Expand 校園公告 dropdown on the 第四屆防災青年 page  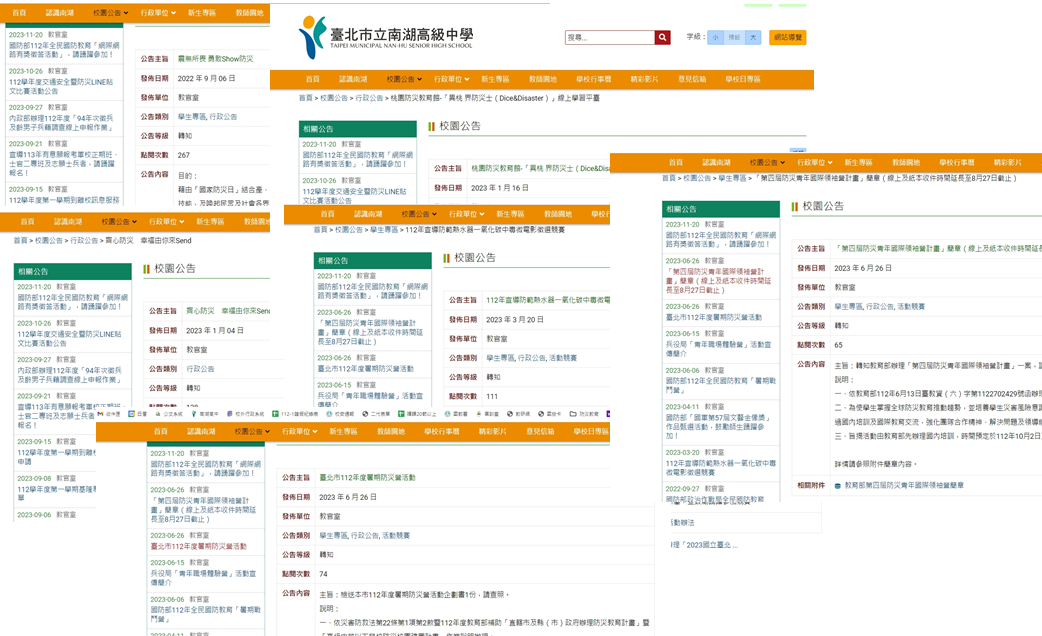coord(767,162)
